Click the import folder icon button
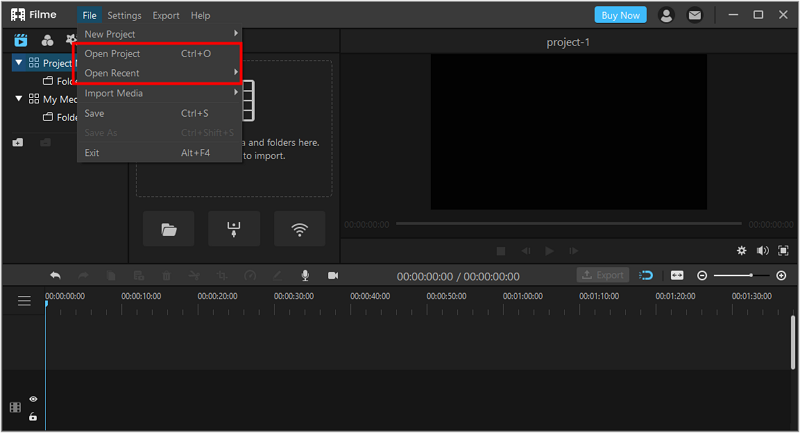Viewport: 800px width, 433px height. [x=169, y=230]
